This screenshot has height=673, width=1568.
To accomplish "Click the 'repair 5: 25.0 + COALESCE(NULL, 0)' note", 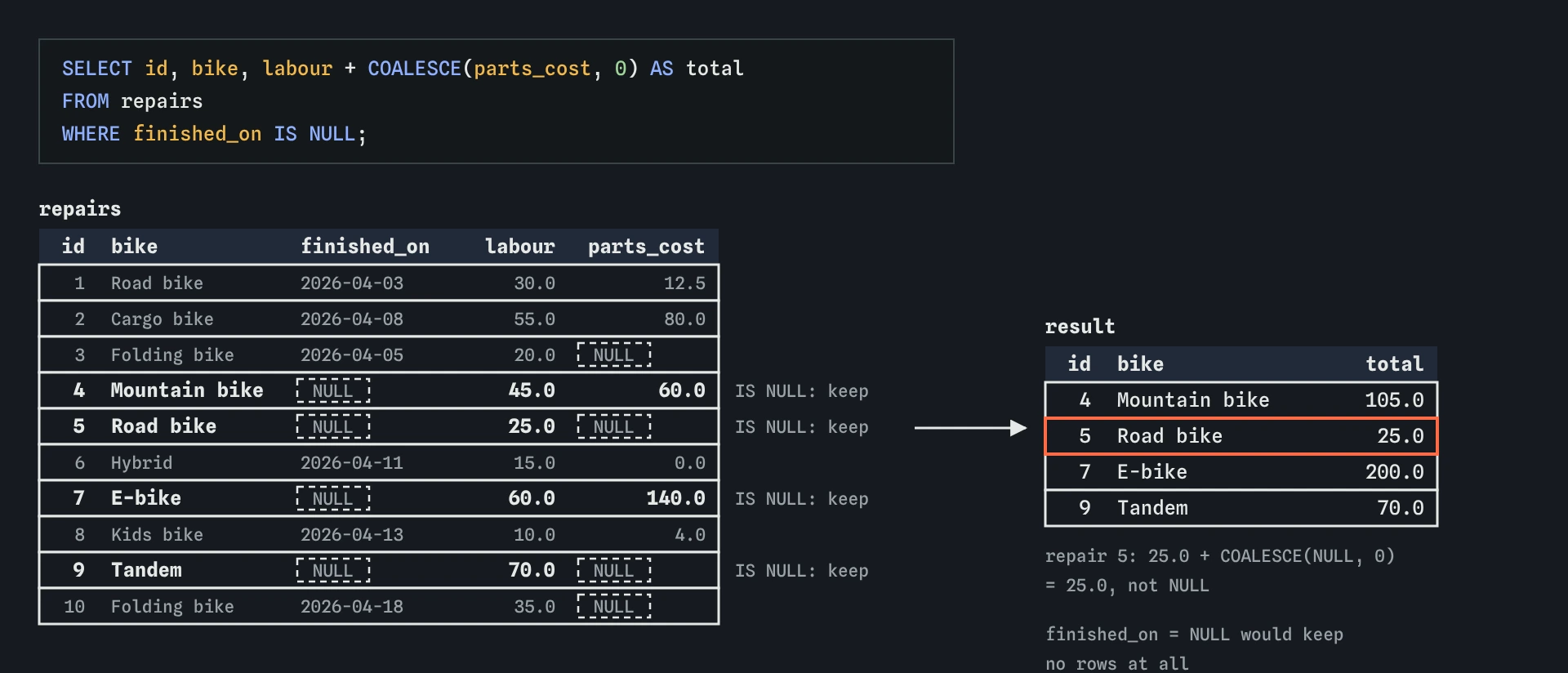I will (x=1220, y=556).
